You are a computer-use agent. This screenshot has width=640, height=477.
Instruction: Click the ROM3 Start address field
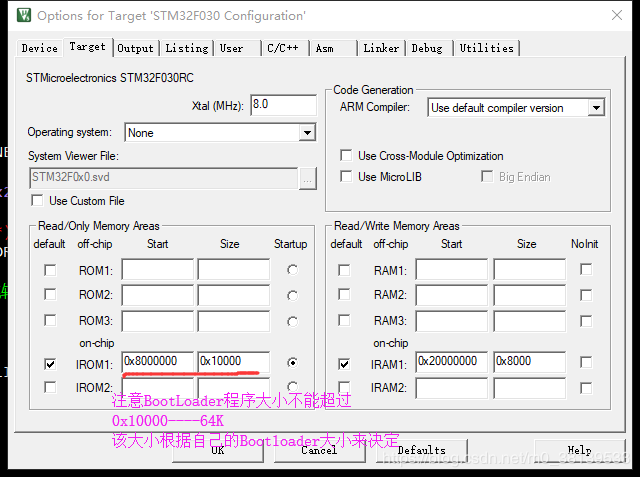158,321
